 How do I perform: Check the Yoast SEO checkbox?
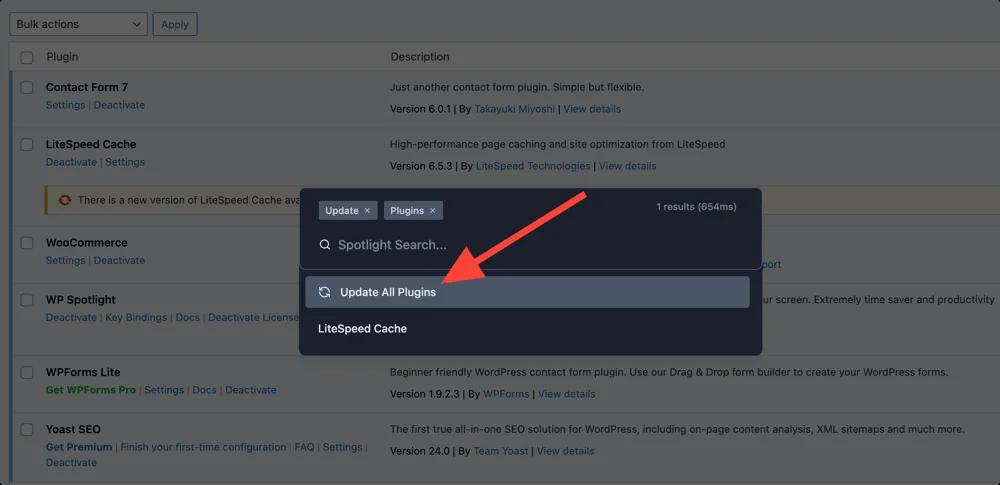pos(27,429)
